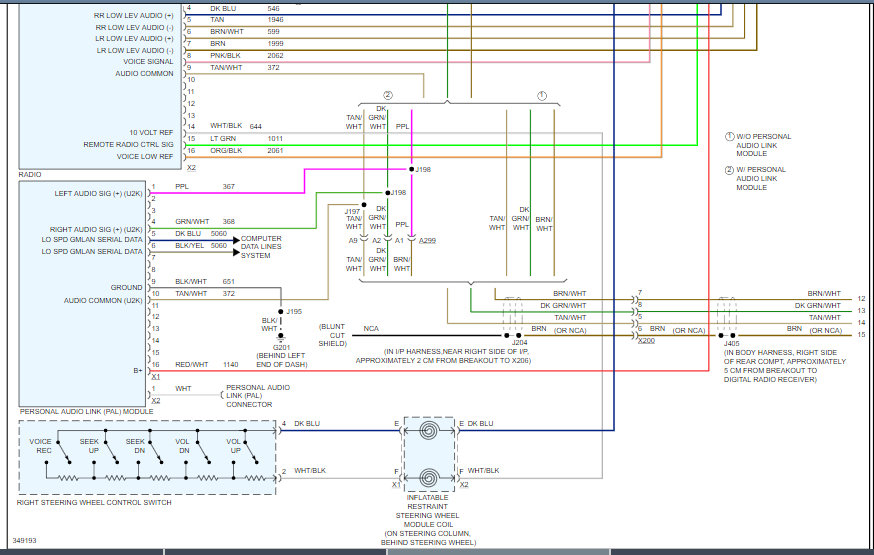Select the J204 splice label
Screen dimensions: 874x555
[518, 343]
